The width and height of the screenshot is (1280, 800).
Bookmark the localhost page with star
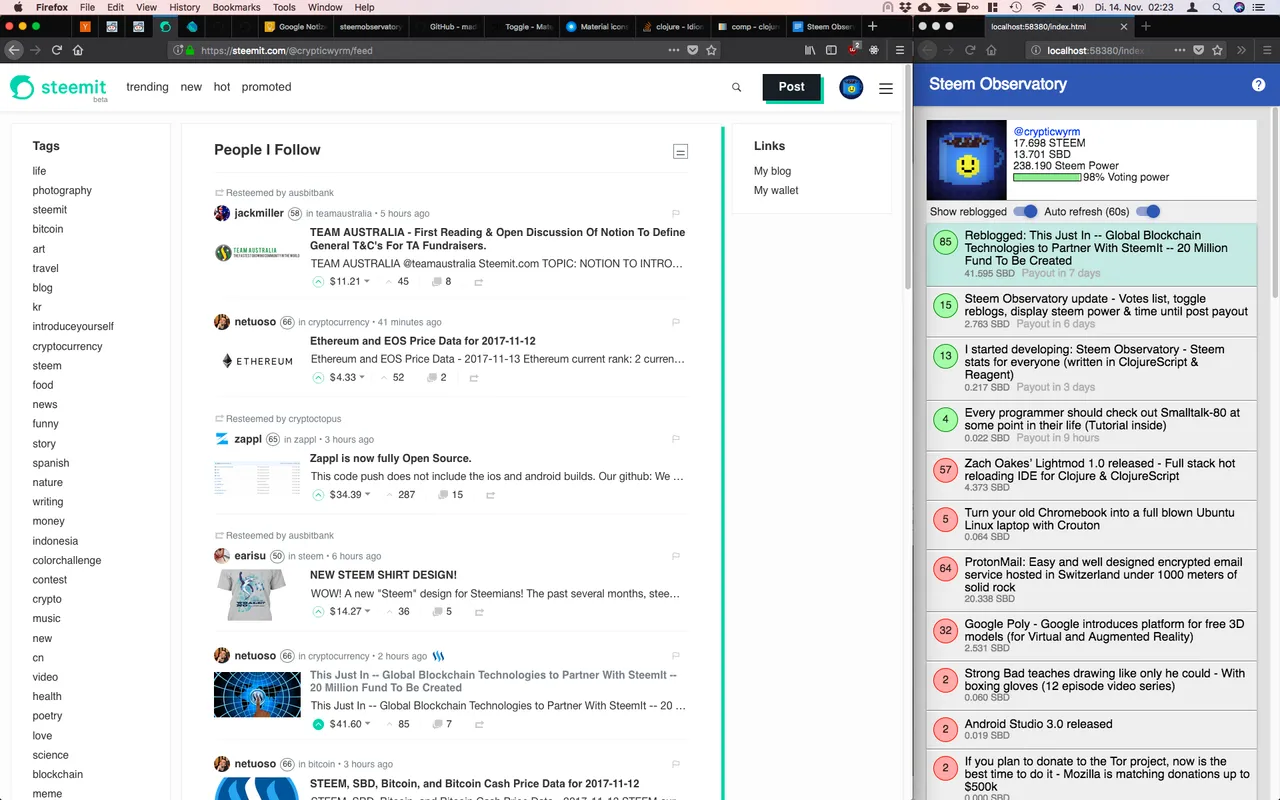1217,50
